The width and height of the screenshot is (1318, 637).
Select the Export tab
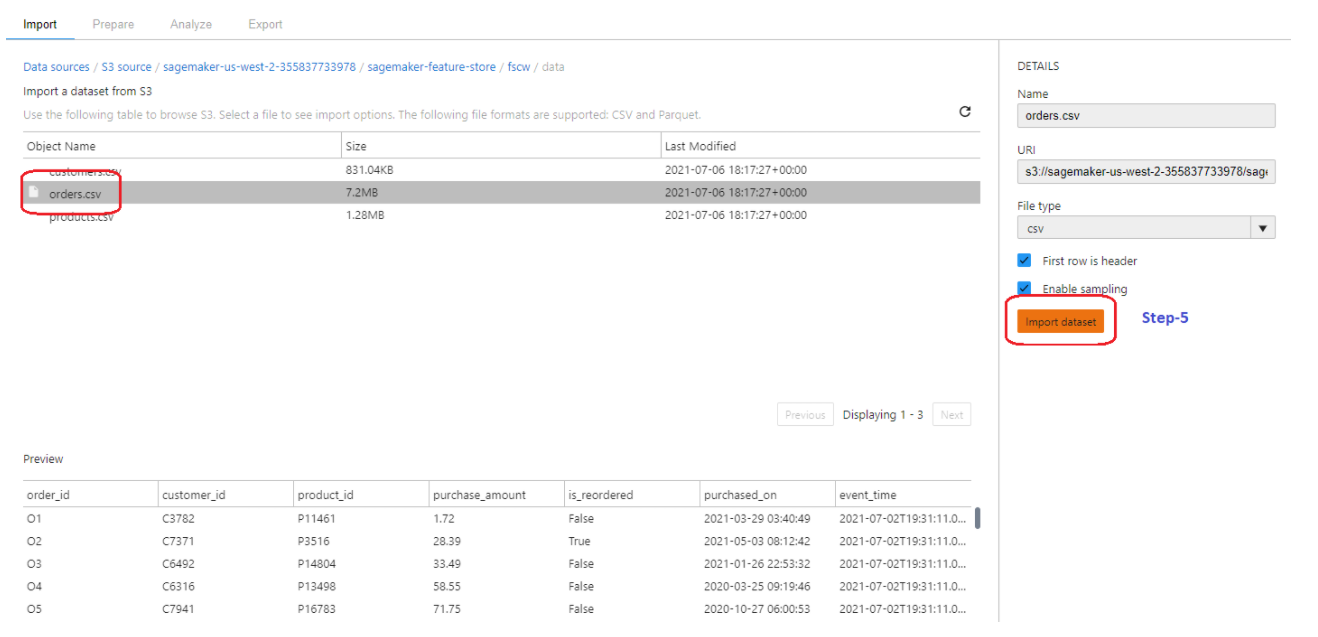pos(265,24)
